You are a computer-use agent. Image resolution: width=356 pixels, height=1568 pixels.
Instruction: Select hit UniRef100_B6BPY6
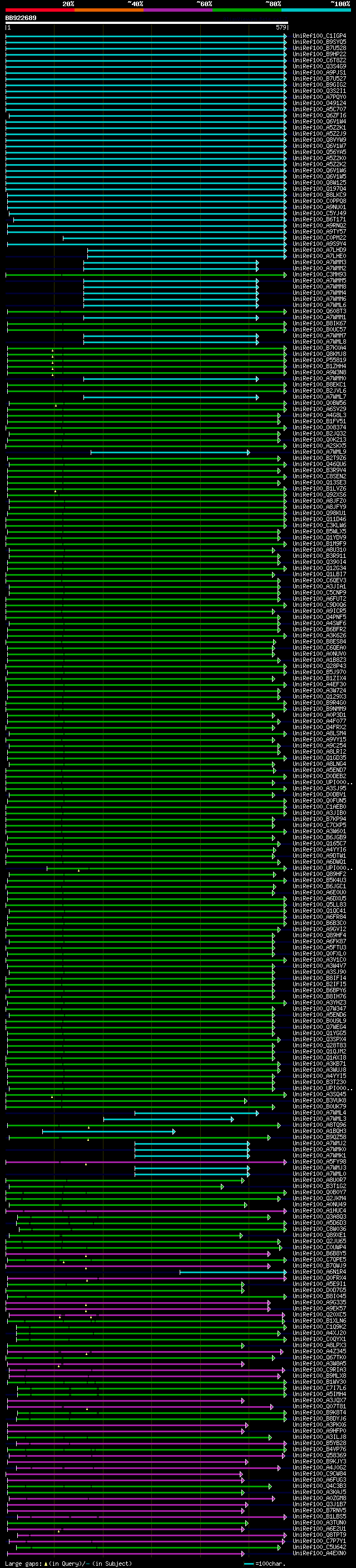[x=319, y=990]
